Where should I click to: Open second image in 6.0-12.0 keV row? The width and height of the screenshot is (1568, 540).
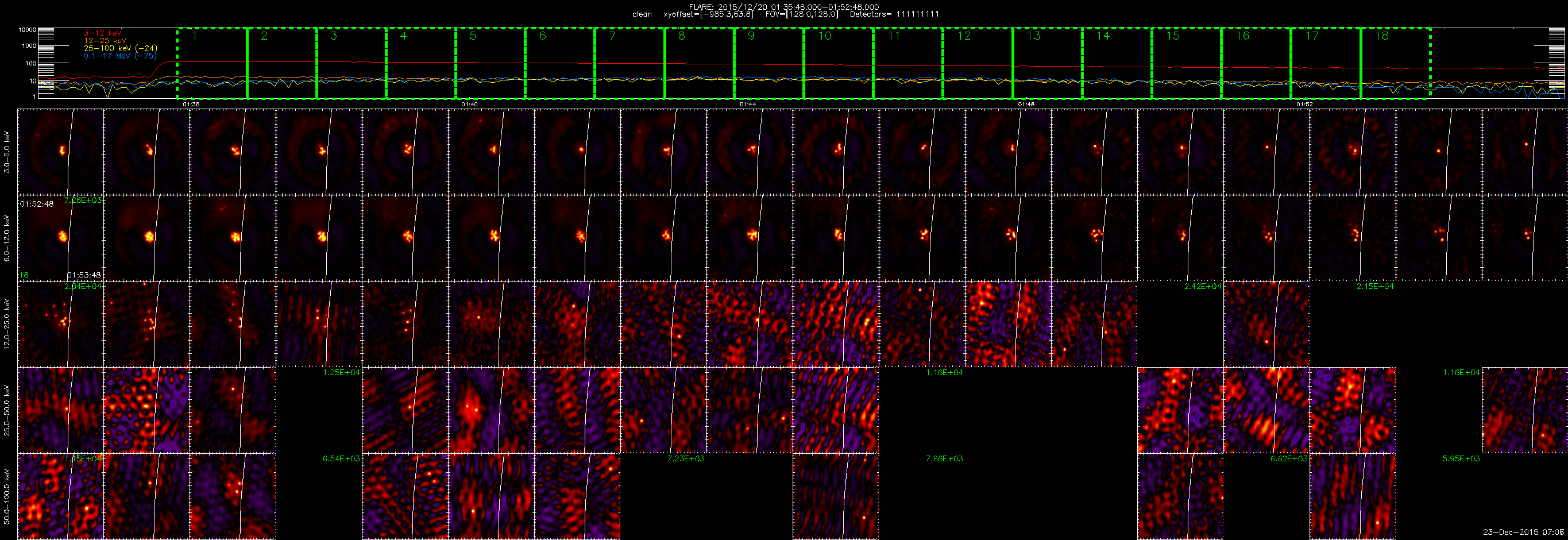pos(146,238)
